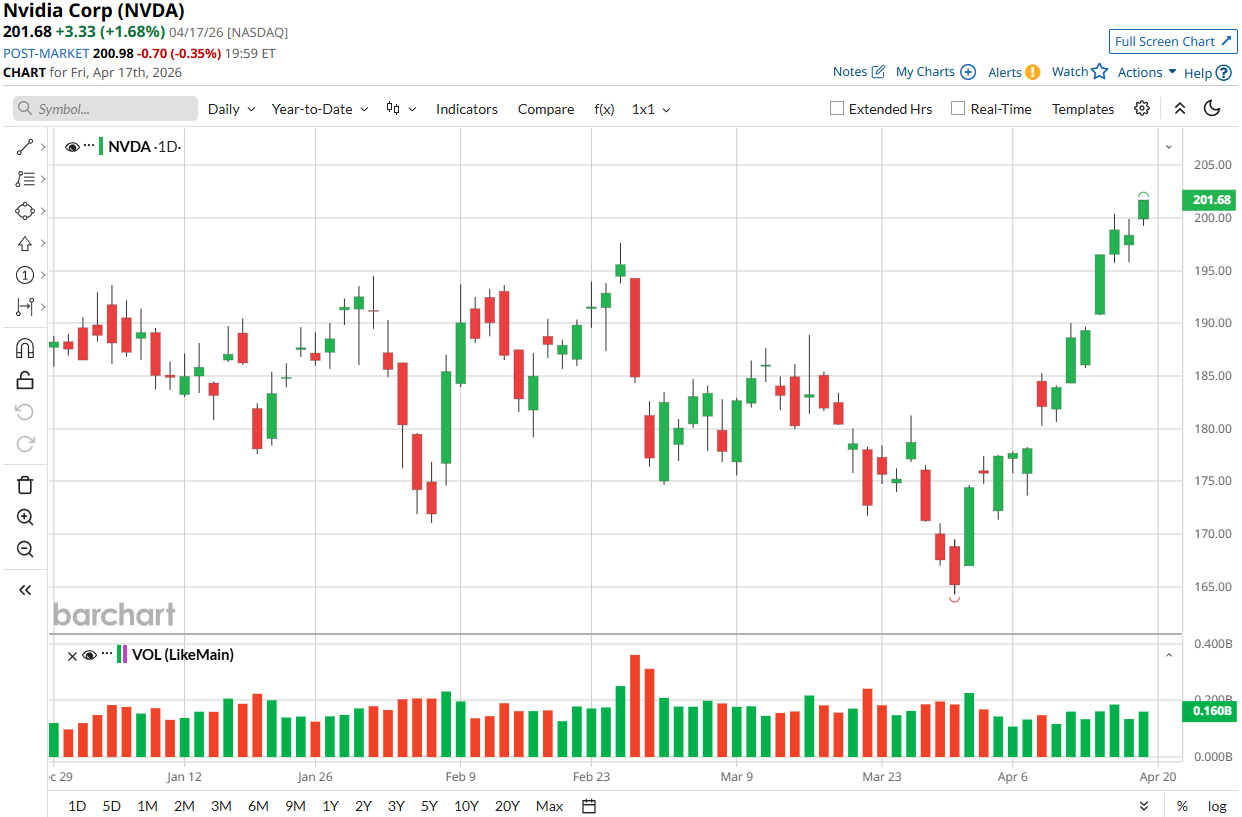Click the 201.68 price label
Screen dimensions: 1242x817
pyautogui.click(x=1210, y=200)
